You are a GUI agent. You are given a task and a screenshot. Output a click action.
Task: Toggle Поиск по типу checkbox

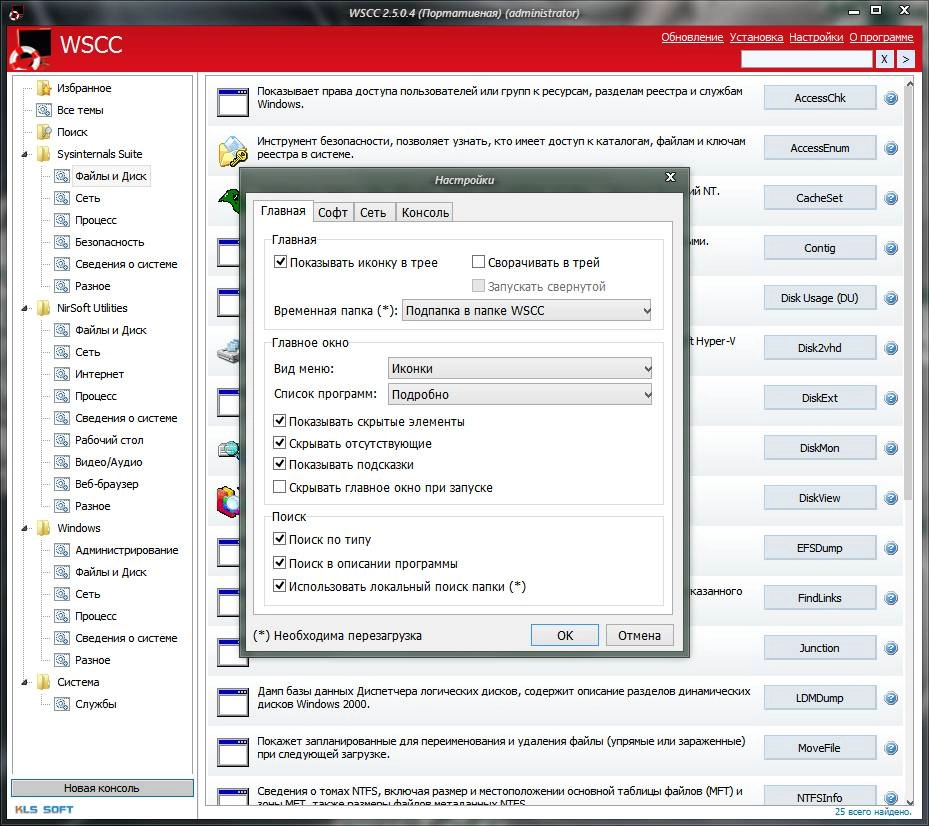[279, 539]
